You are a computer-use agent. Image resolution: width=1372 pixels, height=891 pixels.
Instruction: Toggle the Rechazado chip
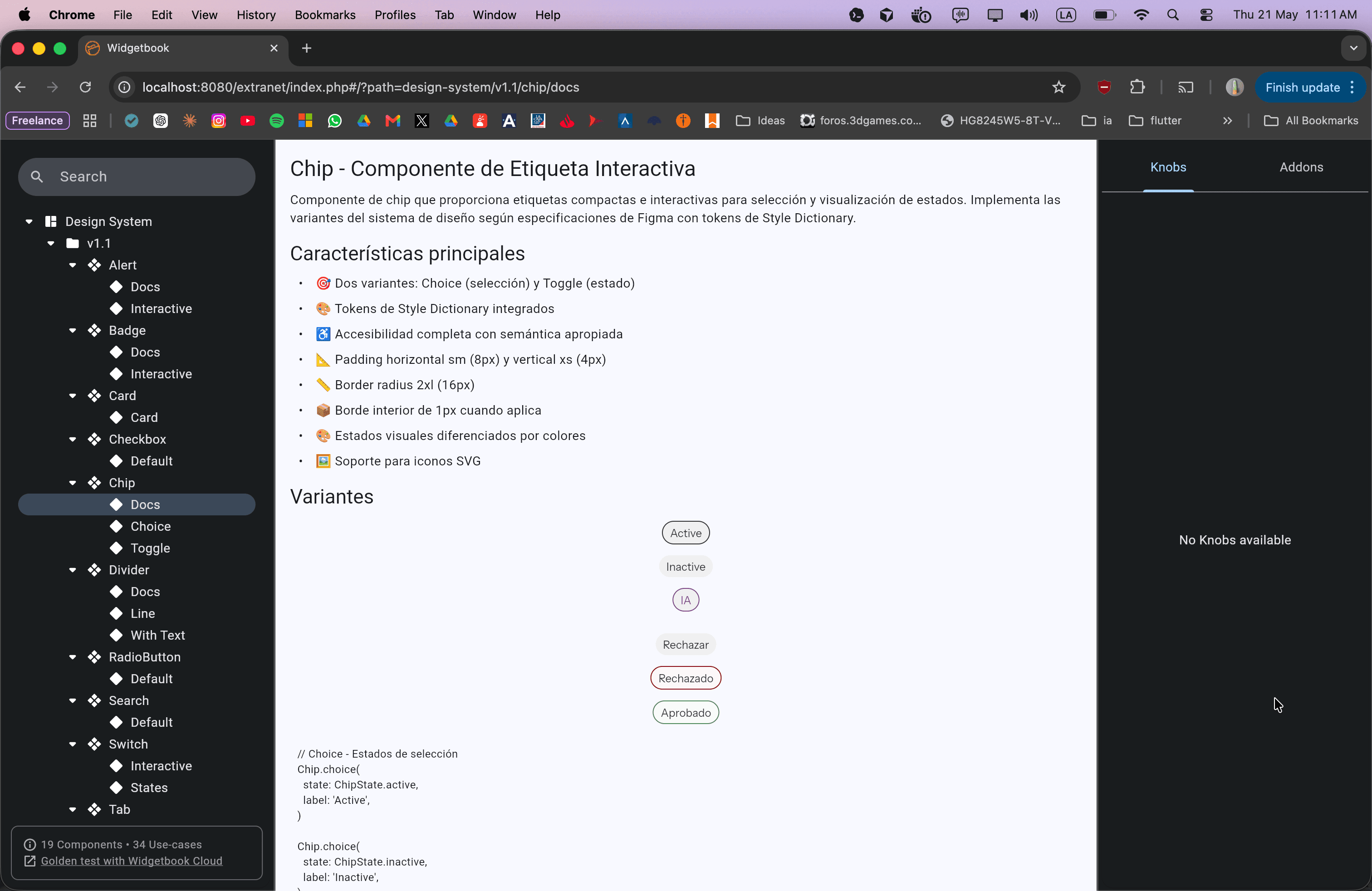(686, 678)
